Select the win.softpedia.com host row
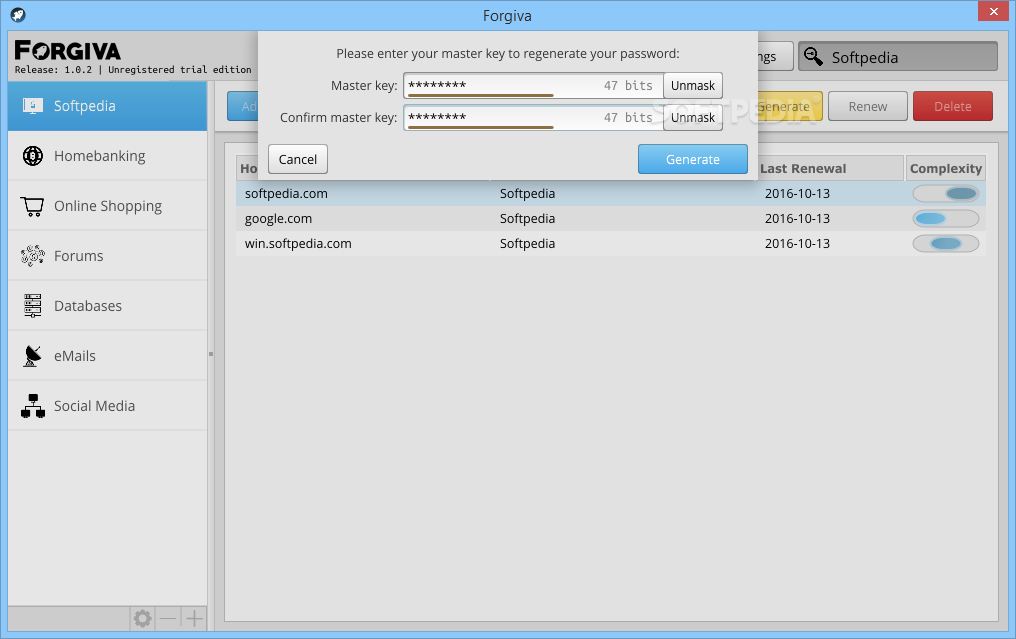This screenshot has height=639, width=1016. [x=610, y=244]
